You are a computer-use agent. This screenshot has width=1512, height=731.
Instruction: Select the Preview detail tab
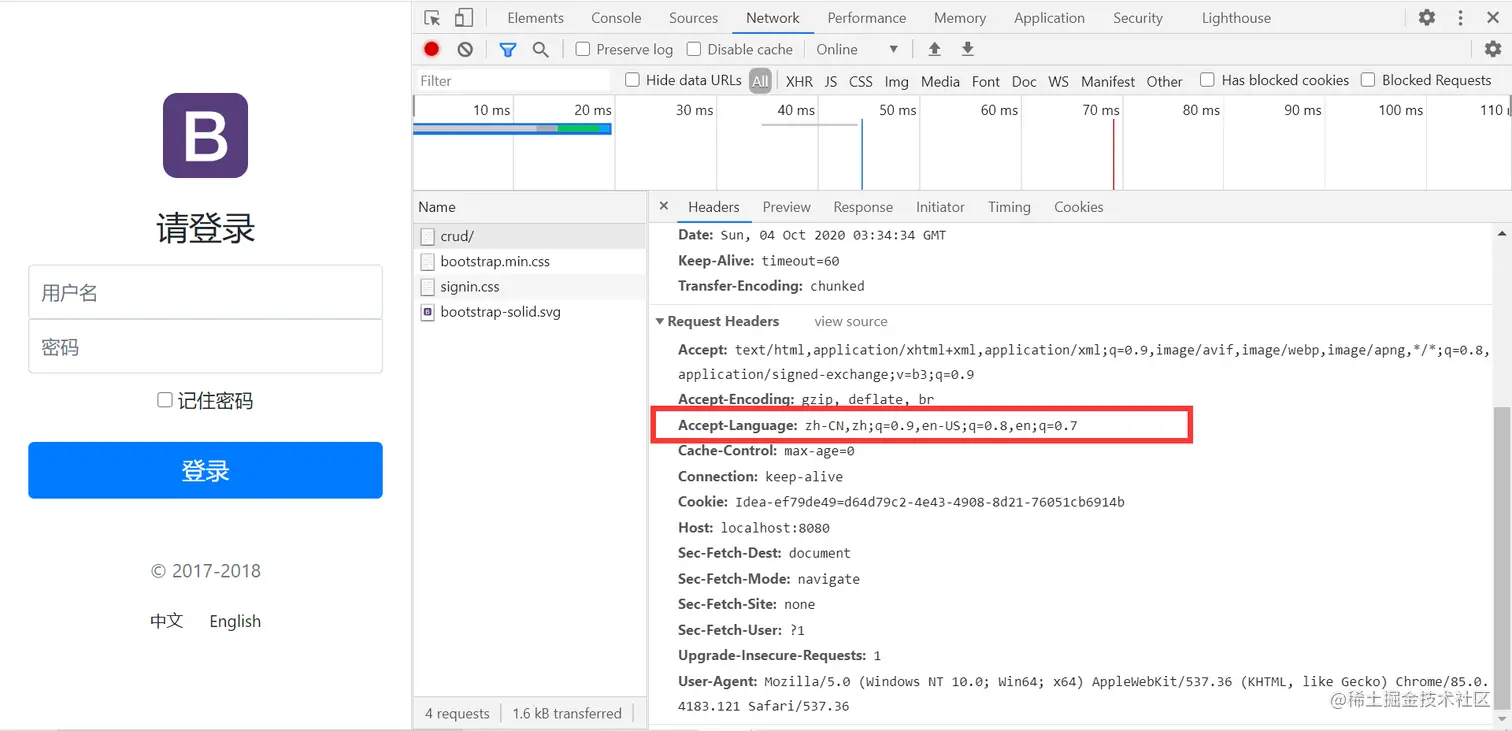786,207
